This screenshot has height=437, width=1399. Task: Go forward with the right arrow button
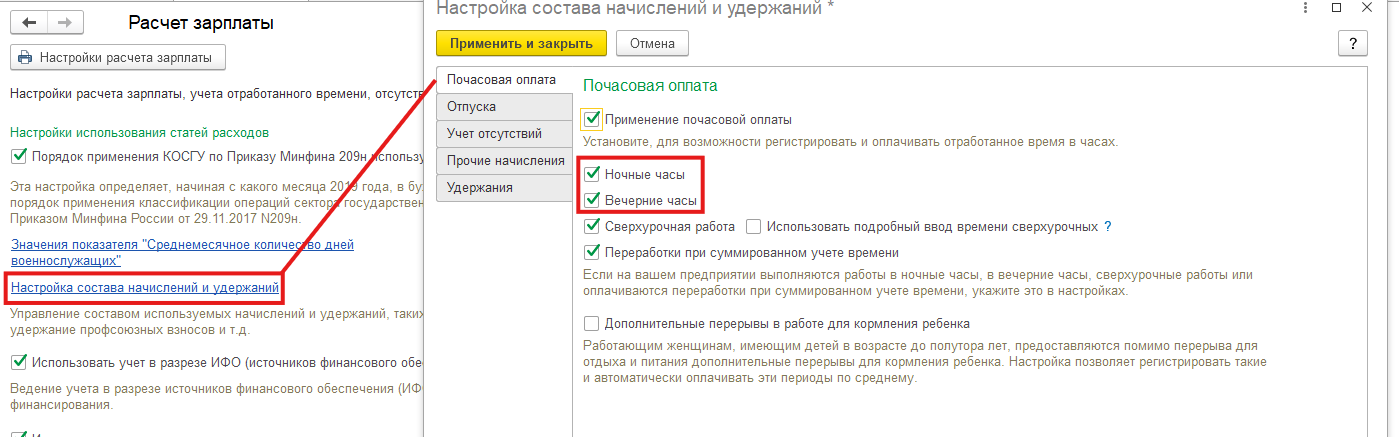[x=64, y=22]
